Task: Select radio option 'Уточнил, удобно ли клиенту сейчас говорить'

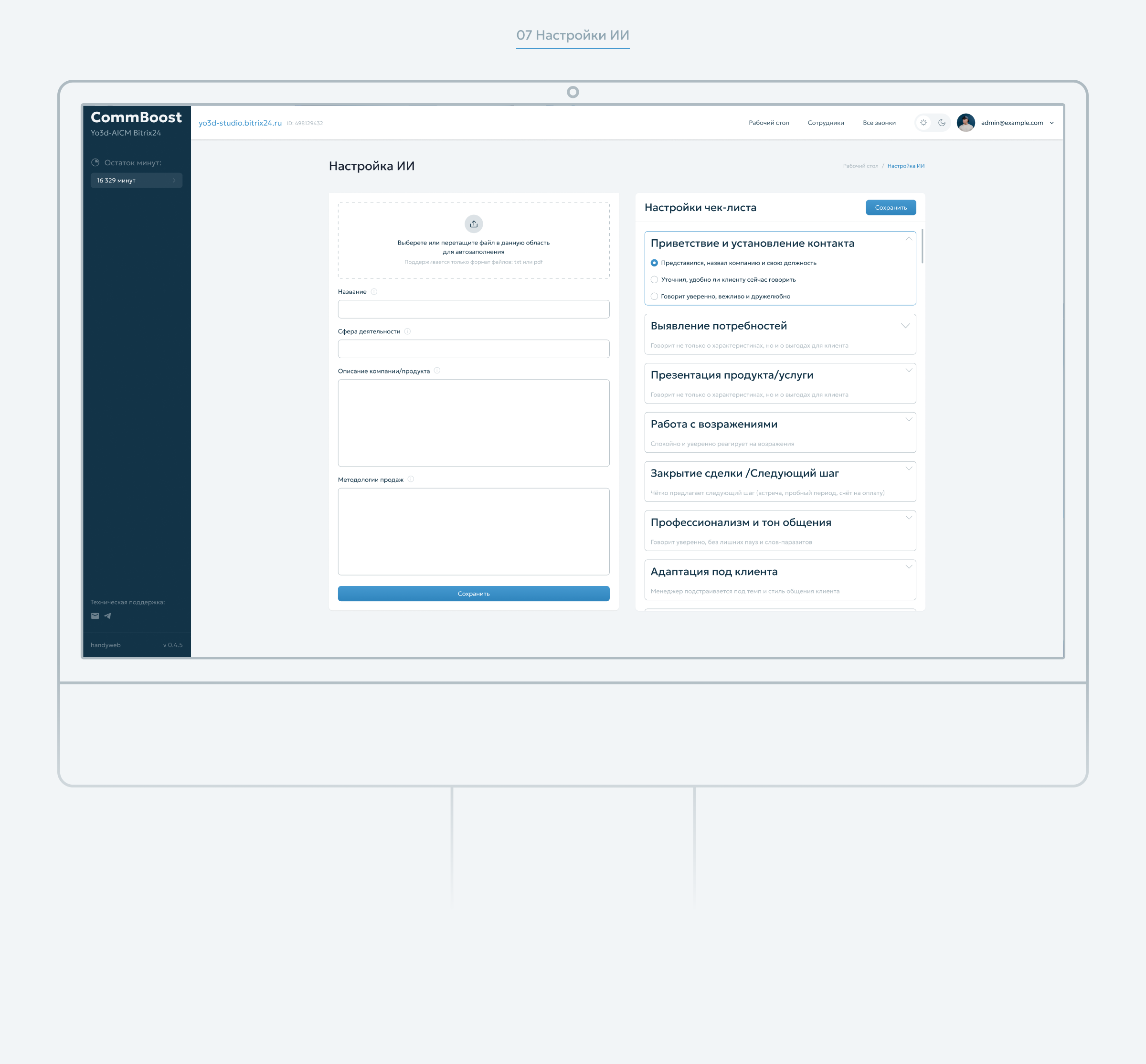Action: pos(655,279)
